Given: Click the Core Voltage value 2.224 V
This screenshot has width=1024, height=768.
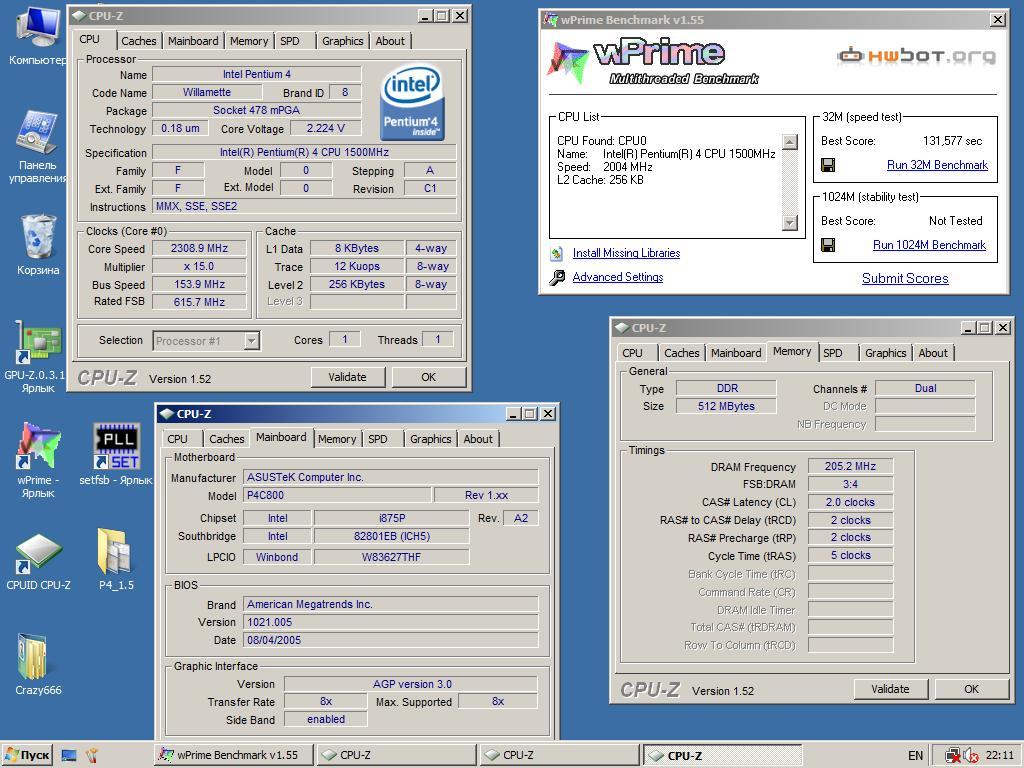Looking at the screenshot, I should 325,128.
